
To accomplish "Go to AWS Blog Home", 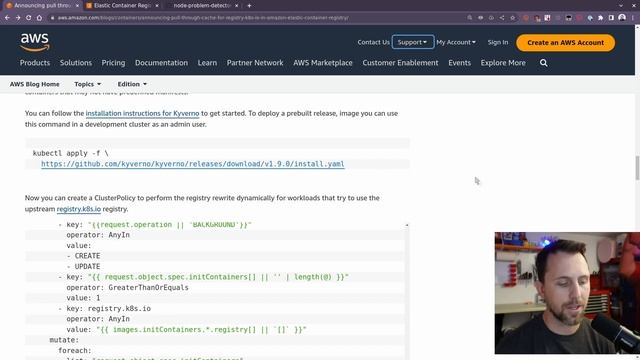I will pyautogui.click(x=35, y=84).
